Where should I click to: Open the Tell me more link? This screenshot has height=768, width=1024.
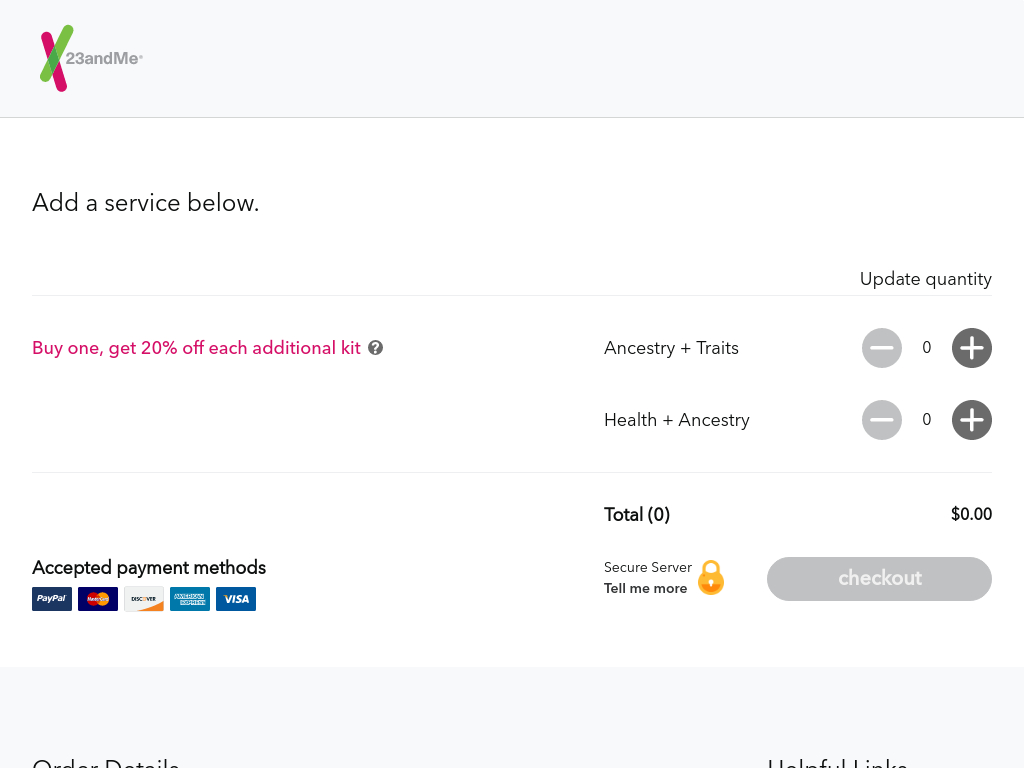[x=645, y=589]
